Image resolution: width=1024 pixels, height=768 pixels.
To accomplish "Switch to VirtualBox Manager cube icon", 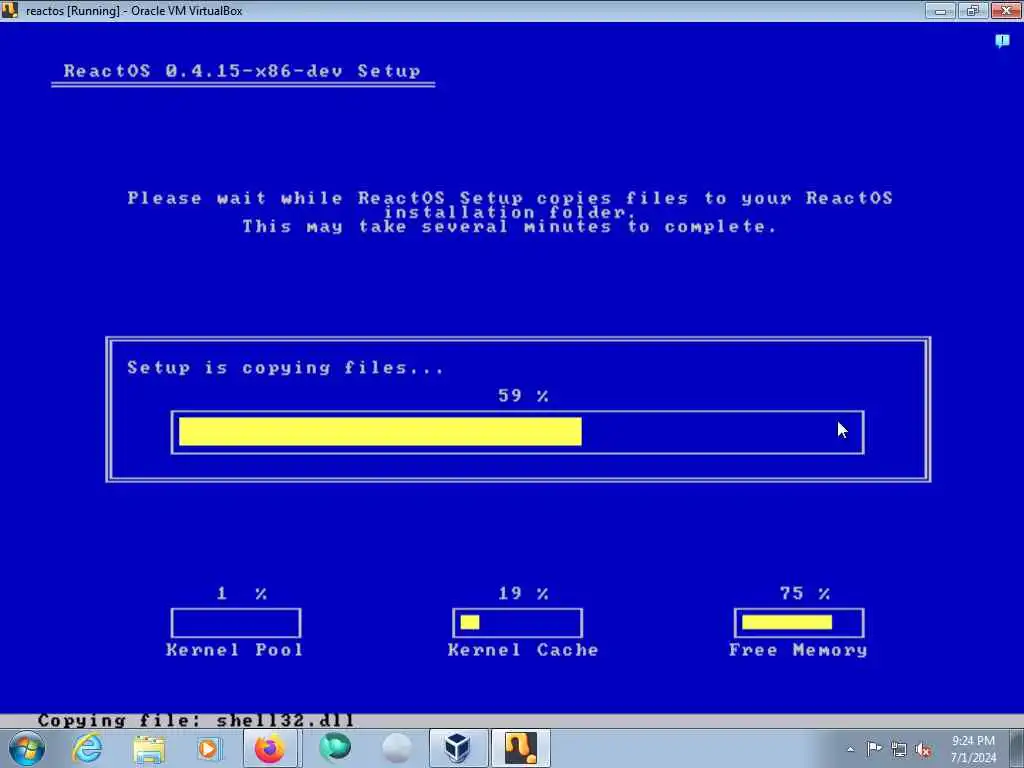I will click(x=458, y=748).
